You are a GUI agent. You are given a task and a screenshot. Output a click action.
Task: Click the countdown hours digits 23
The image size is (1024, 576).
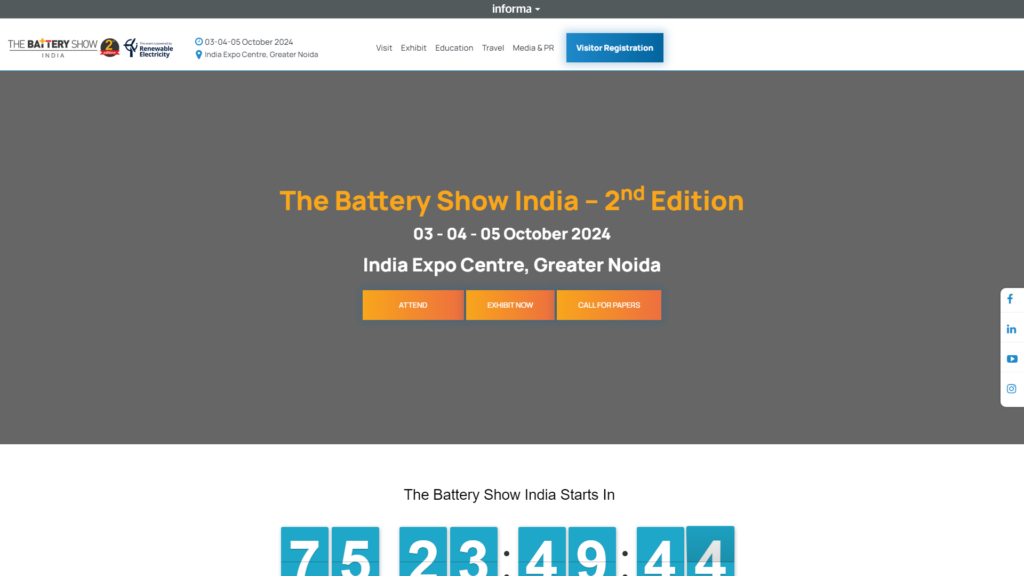(x=449, y=551)
